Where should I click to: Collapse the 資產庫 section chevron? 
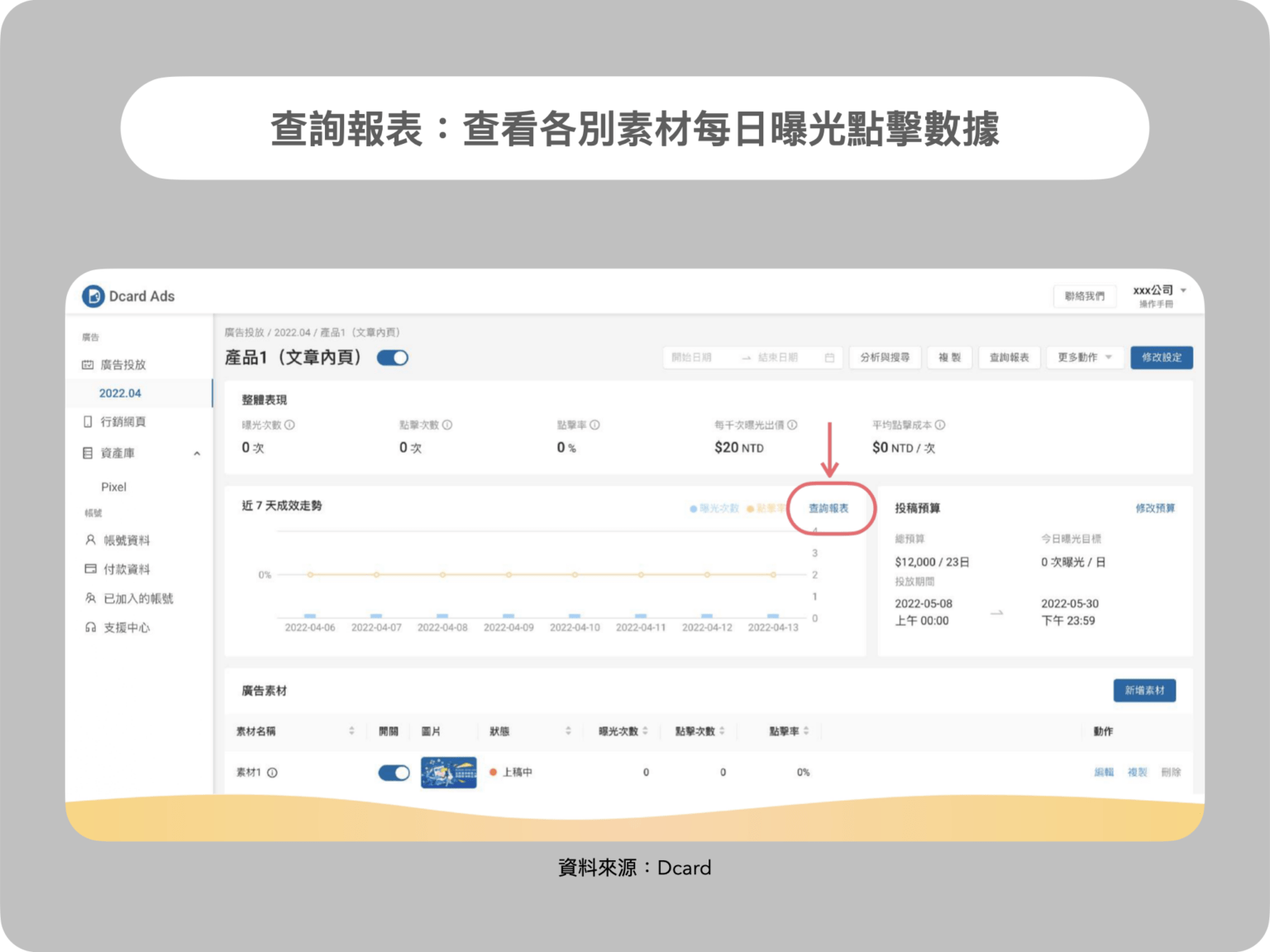[x=197, y=453]
